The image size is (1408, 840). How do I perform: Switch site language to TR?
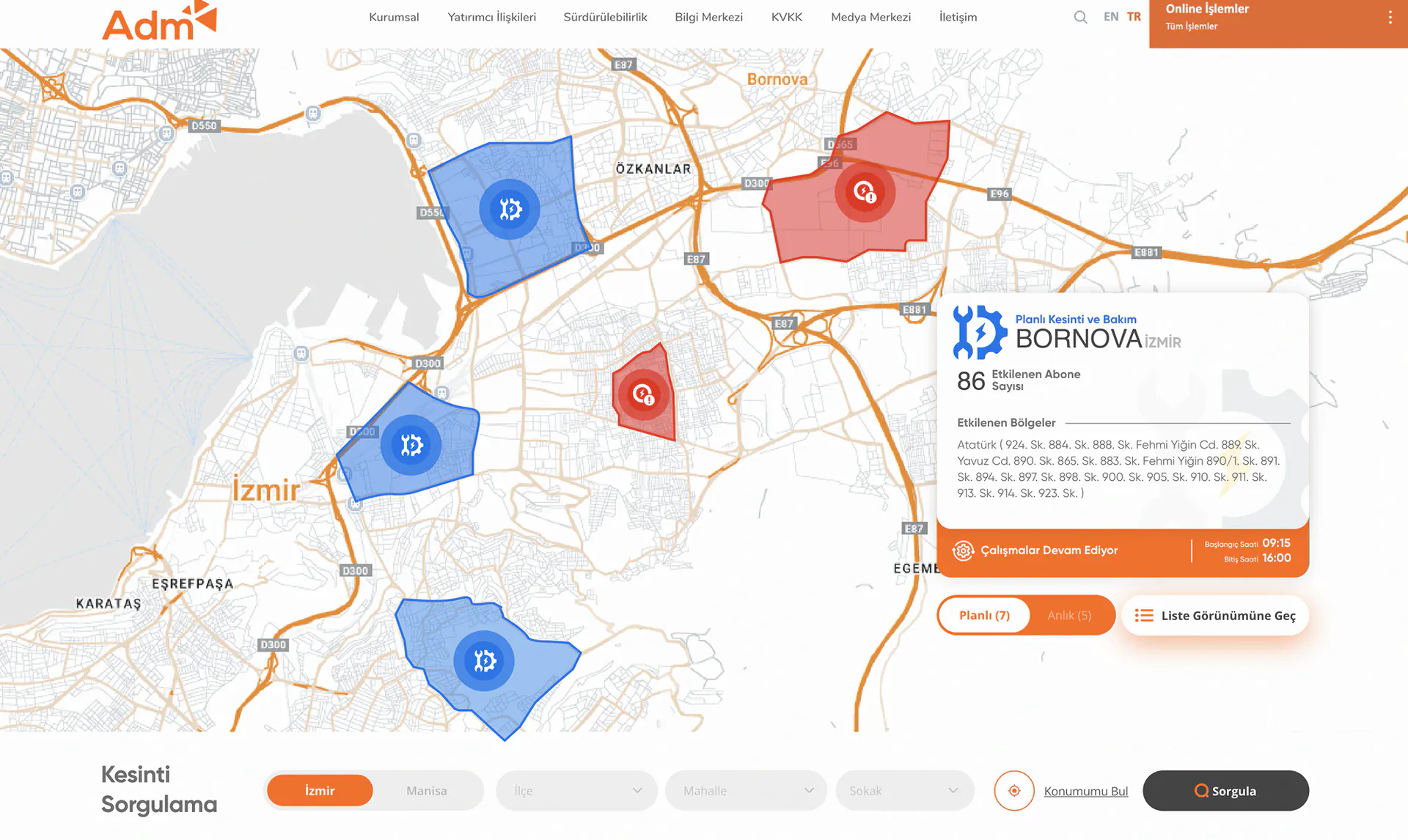(1134, 17)
